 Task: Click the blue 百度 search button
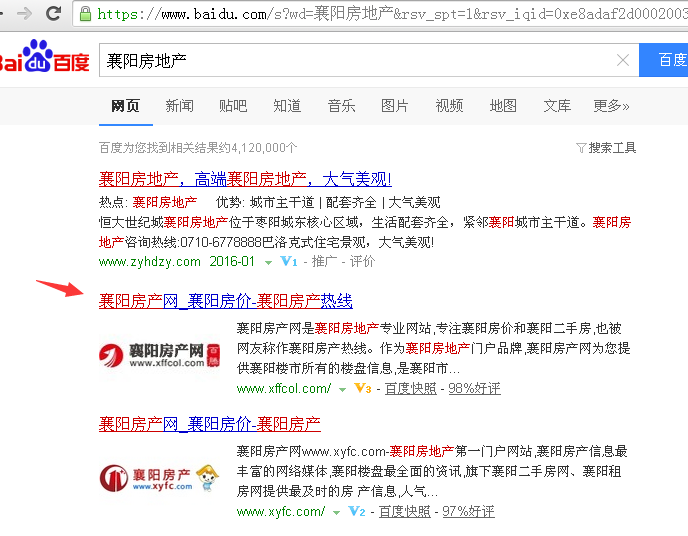[663, 60]
